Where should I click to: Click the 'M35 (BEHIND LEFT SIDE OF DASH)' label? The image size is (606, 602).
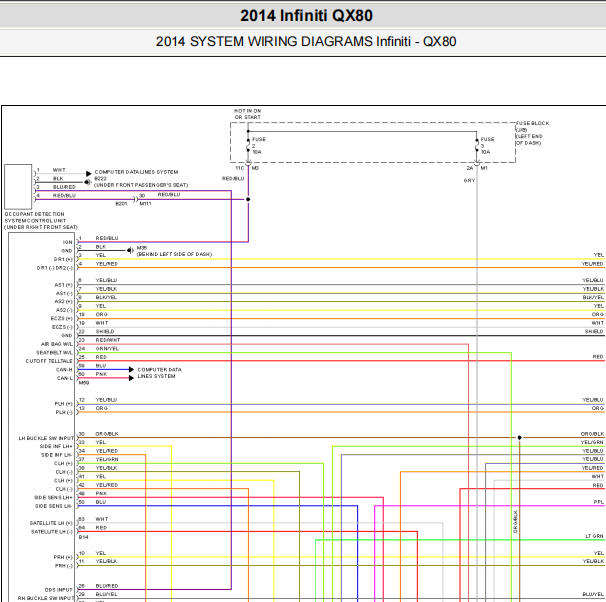(174, 251)
